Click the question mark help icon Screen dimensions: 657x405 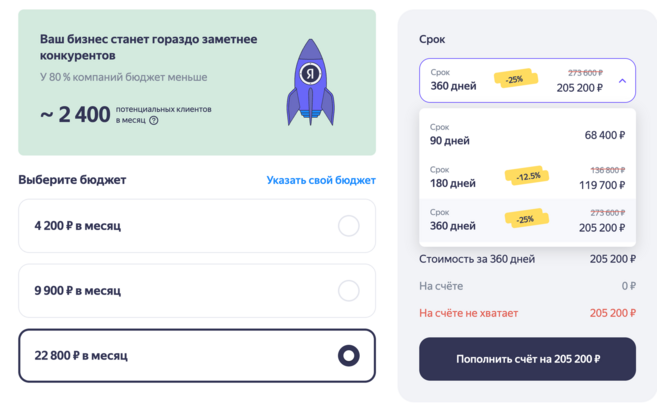154,120
